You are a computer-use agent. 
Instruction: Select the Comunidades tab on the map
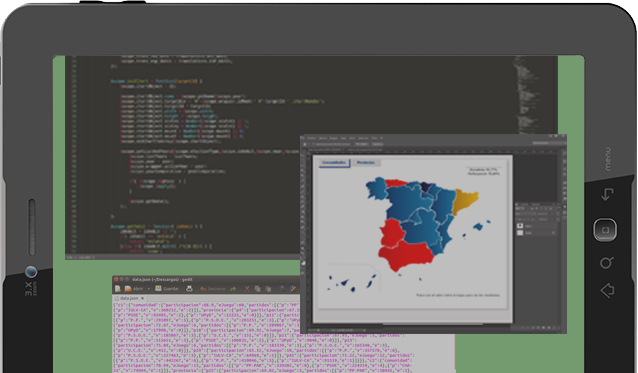coord(334,163)
